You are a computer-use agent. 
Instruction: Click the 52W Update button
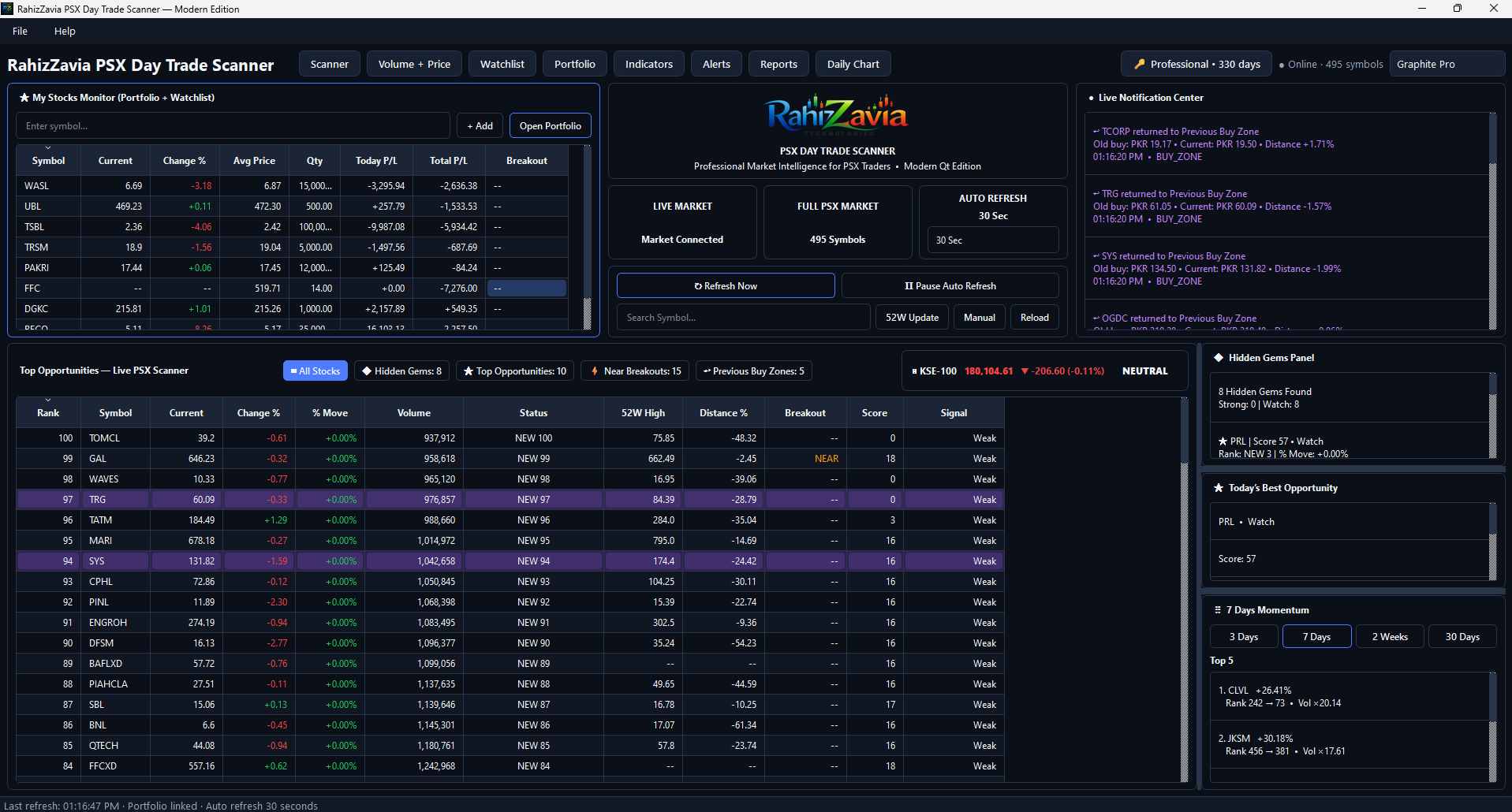coord(912,318)
